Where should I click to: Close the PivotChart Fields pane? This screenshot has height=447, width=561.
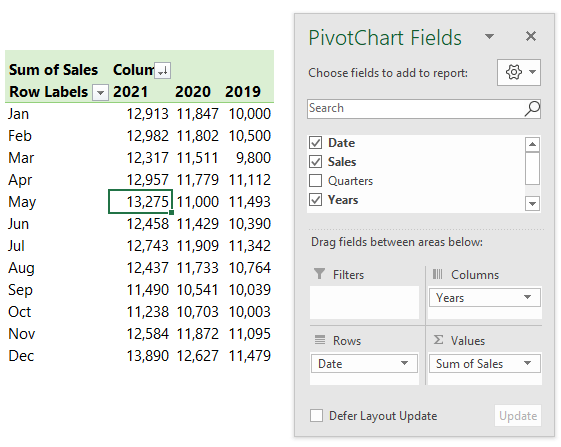coord(531,36)
